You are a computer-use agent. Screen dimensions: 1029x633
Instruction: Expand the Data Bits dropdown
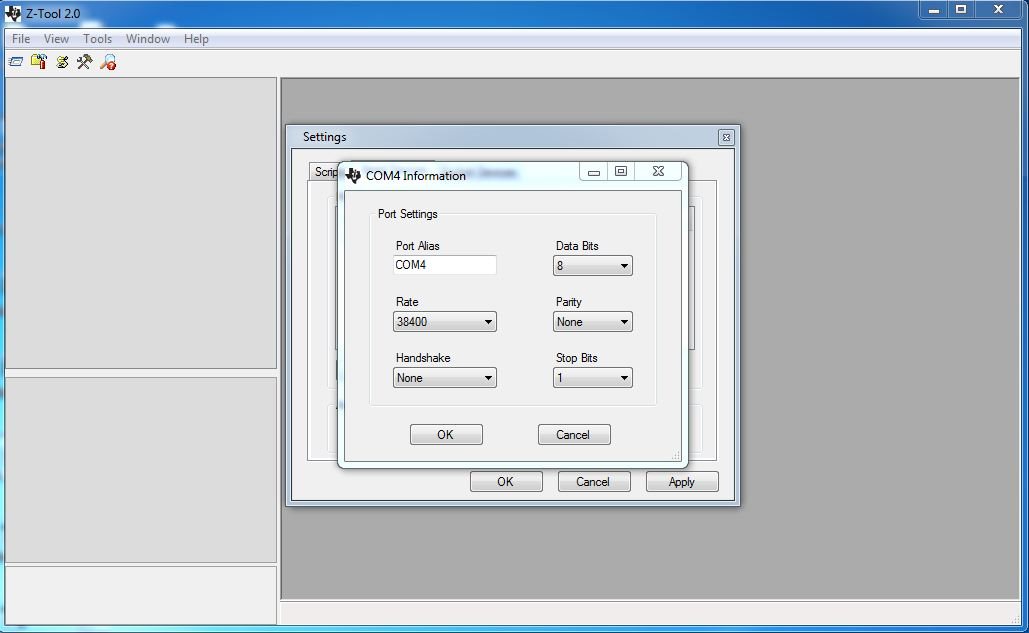point(593,266)
